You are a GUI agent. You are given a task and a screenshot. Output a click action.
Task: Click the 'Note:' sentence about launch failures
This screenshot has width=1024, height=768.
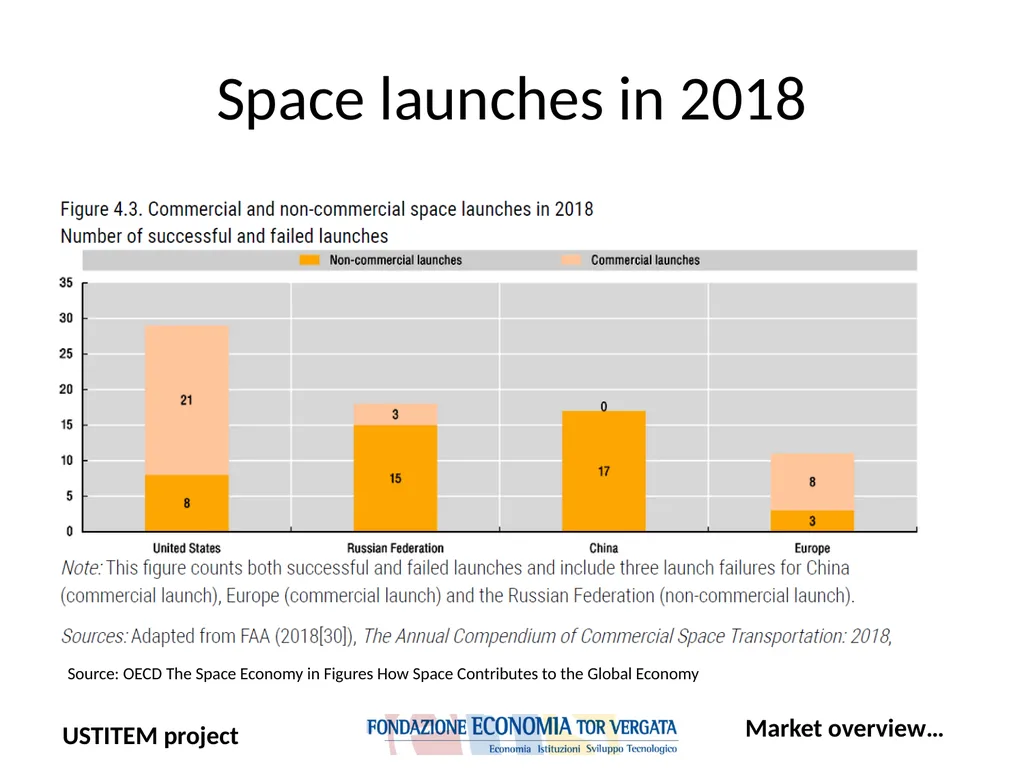[x=455, y=568]
